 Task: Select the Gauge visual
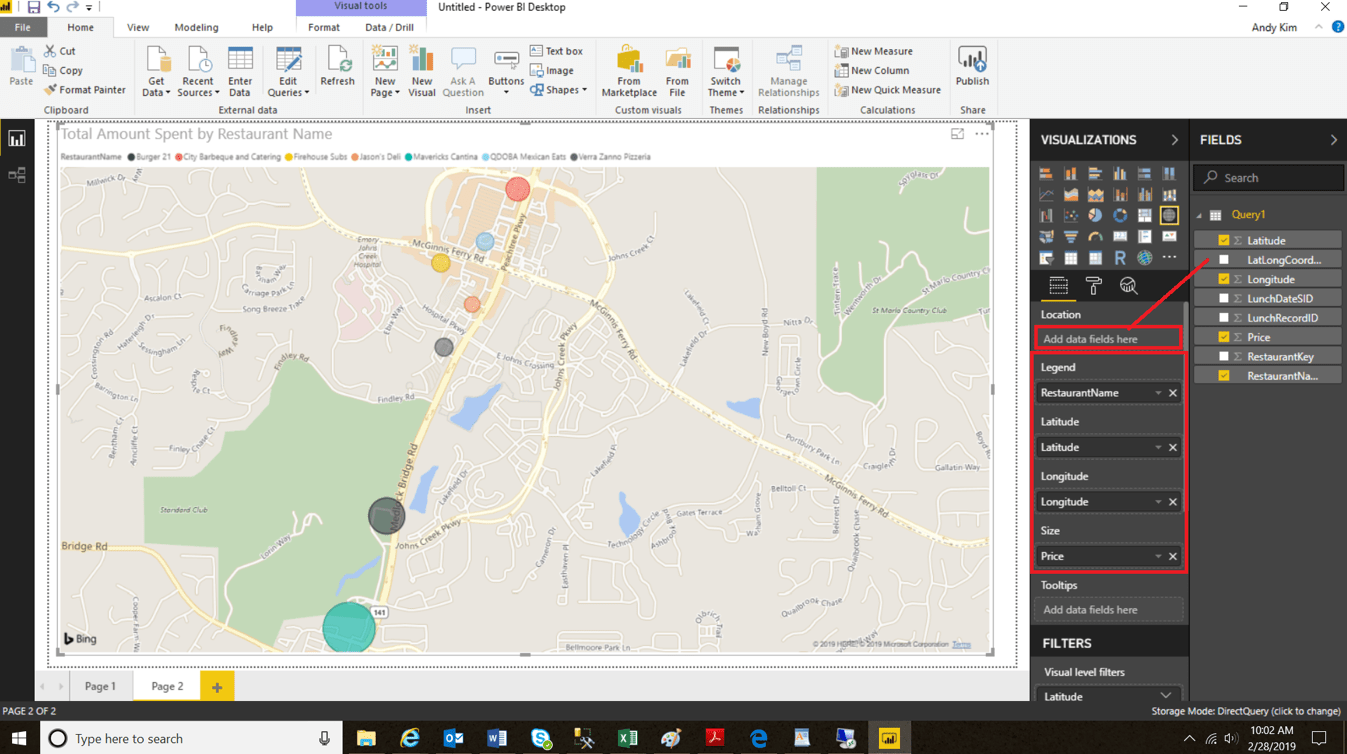1095,237
